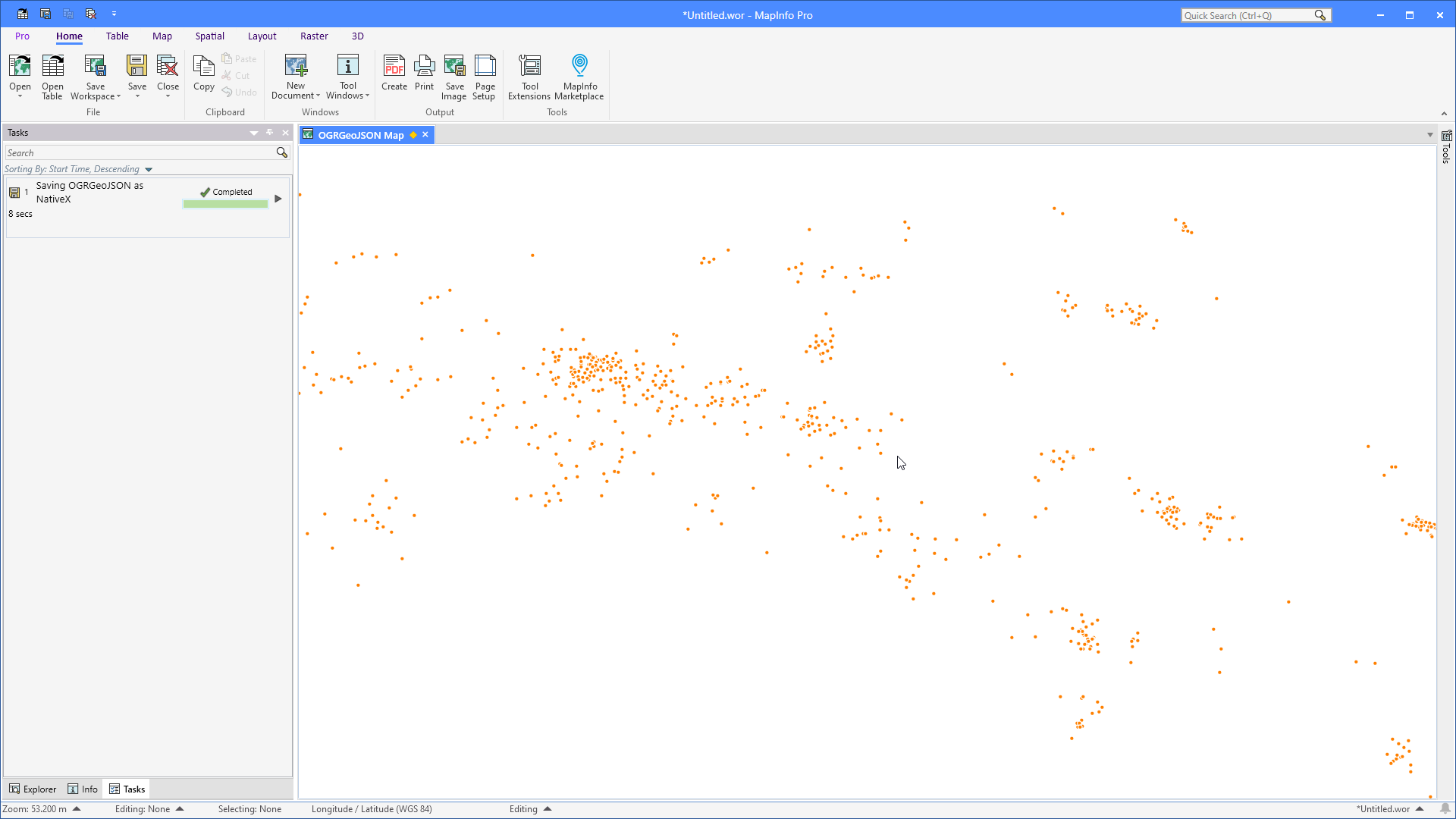Select the Print icon
The width and height of the screenshot is (1456, 819).
pyautogui.click(x=424, y=76)
